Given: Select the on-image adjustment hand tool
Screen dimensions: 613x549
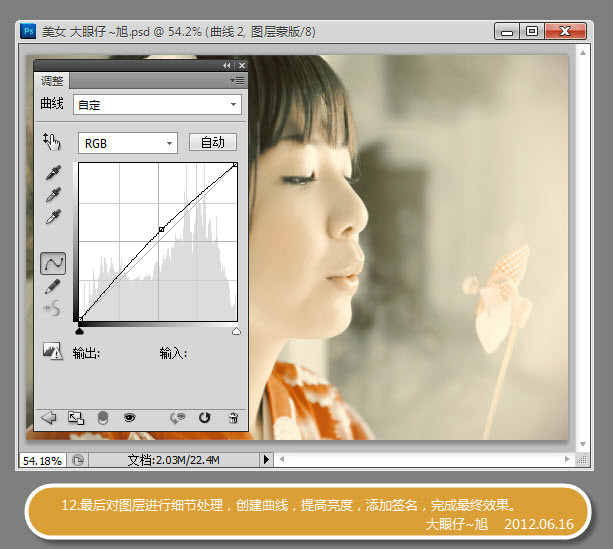Looking at the screenshot, I should [x=52, y=142].
